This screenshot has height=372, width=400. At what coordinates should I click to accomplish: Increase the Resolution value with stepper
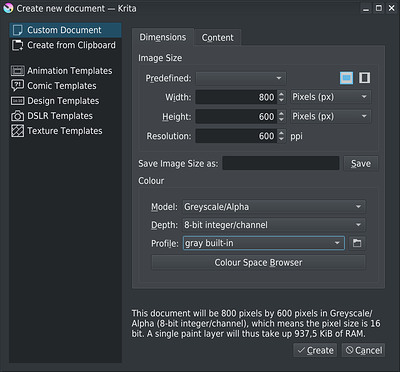coord(282,133)
